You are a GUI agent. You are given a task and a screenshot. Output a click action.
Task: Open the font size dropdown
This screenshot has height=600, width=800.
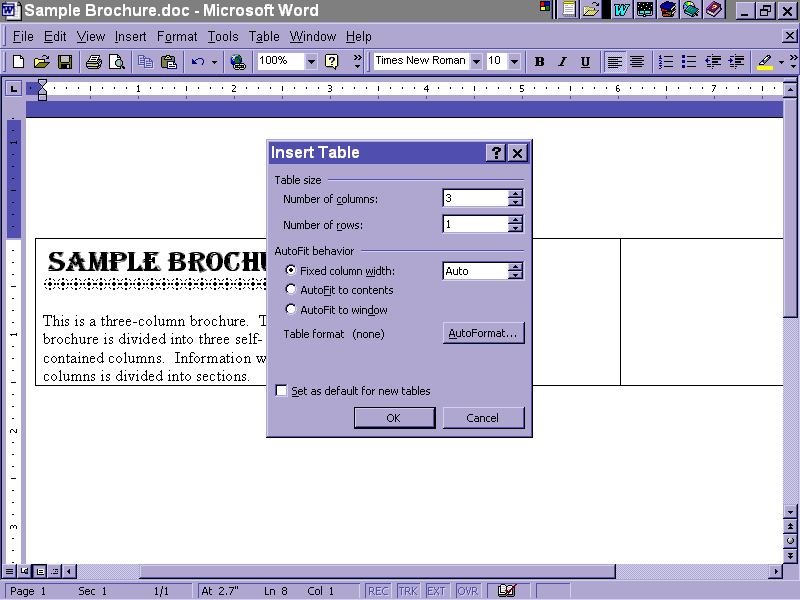click(x=515, y=62)
